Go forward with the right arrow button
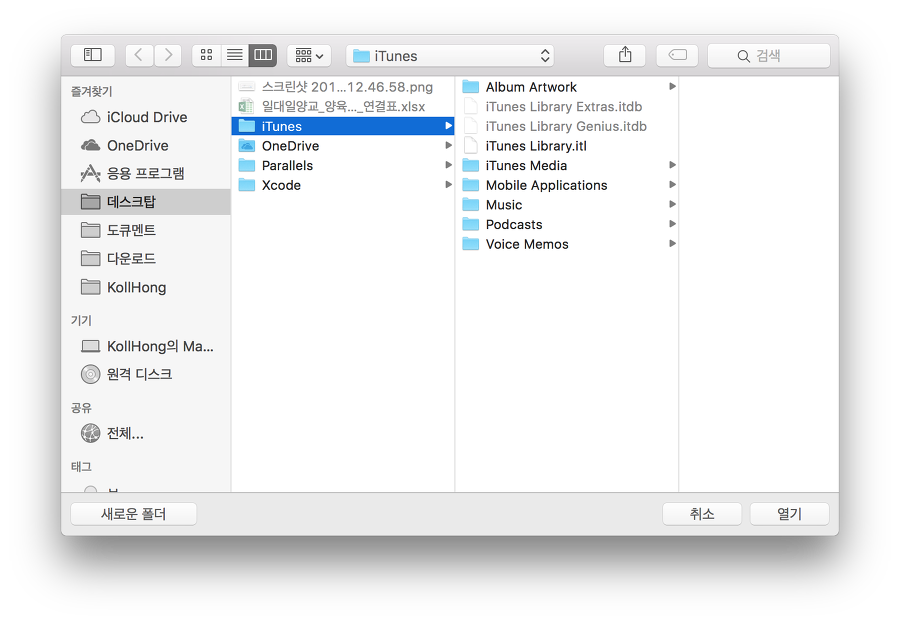This screenshot has width=900, height=623. click(168, 55)
